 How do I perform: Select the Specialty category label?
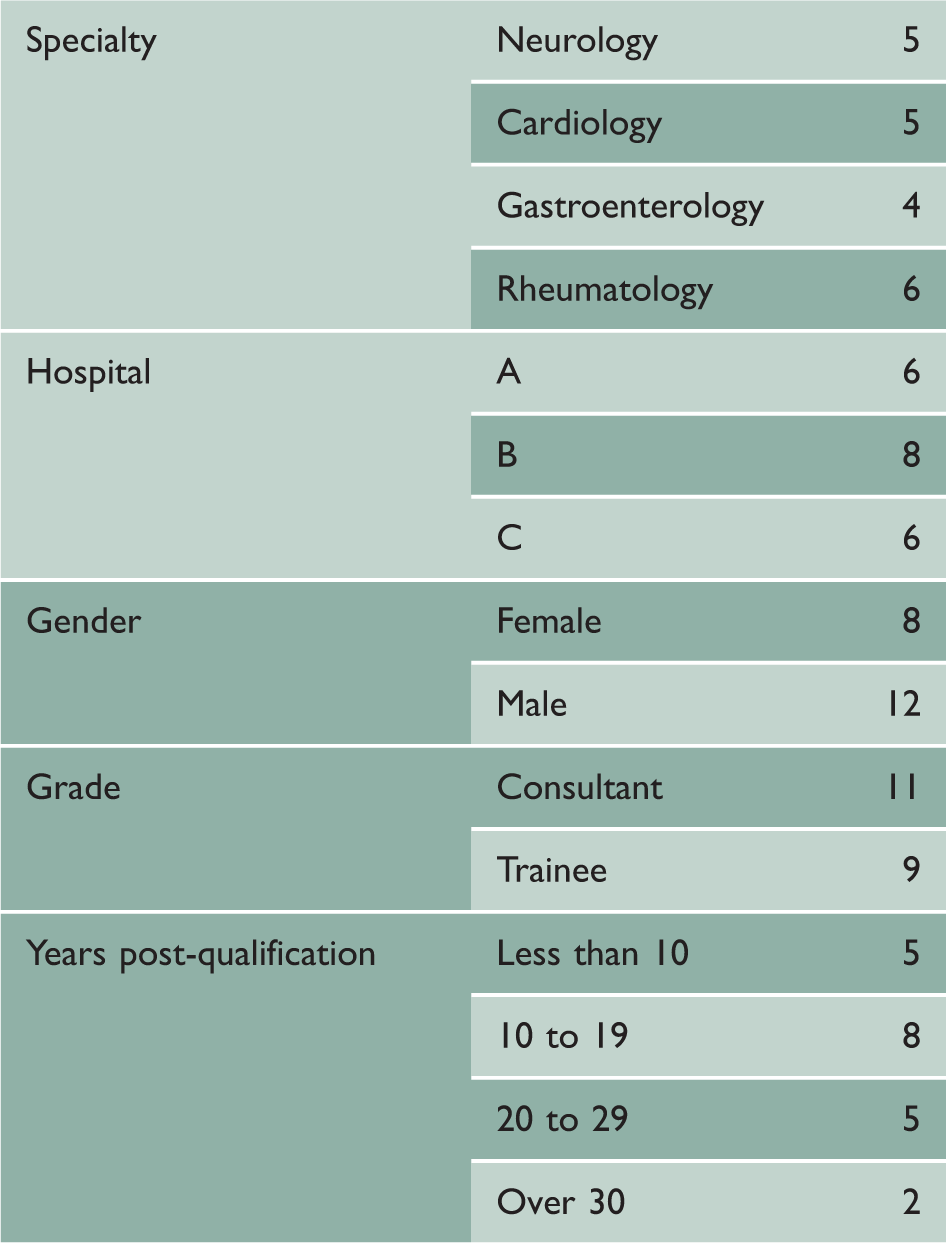(x=91, y=42)
